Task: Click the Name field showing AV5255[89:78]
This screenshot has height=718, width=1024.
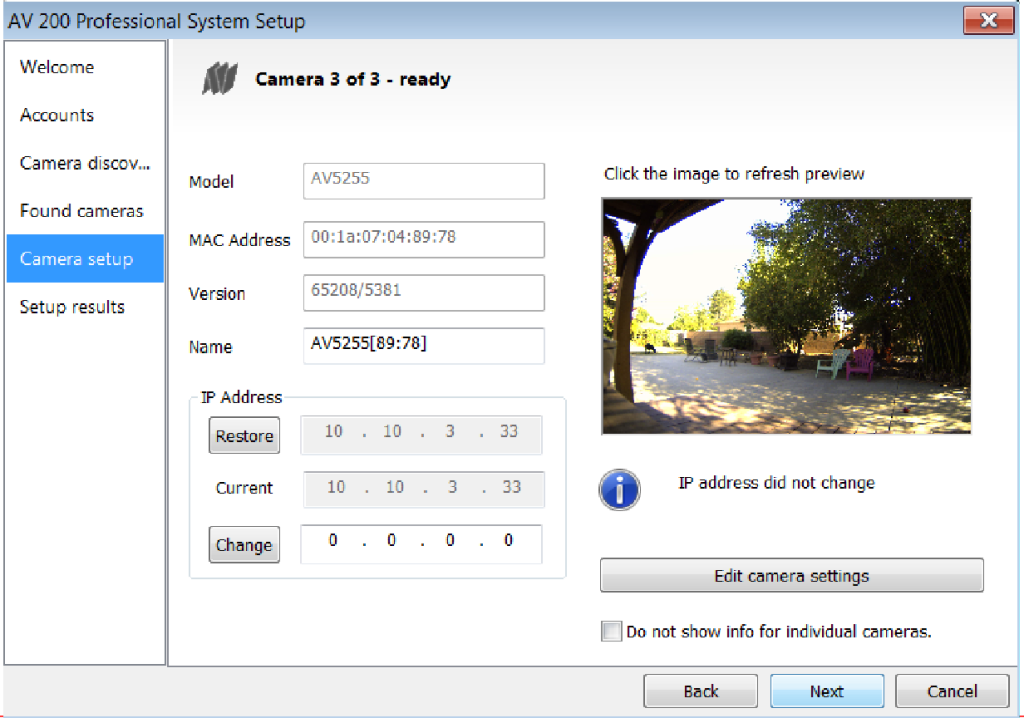Action: pyautogui.click(x=423, y=346)
